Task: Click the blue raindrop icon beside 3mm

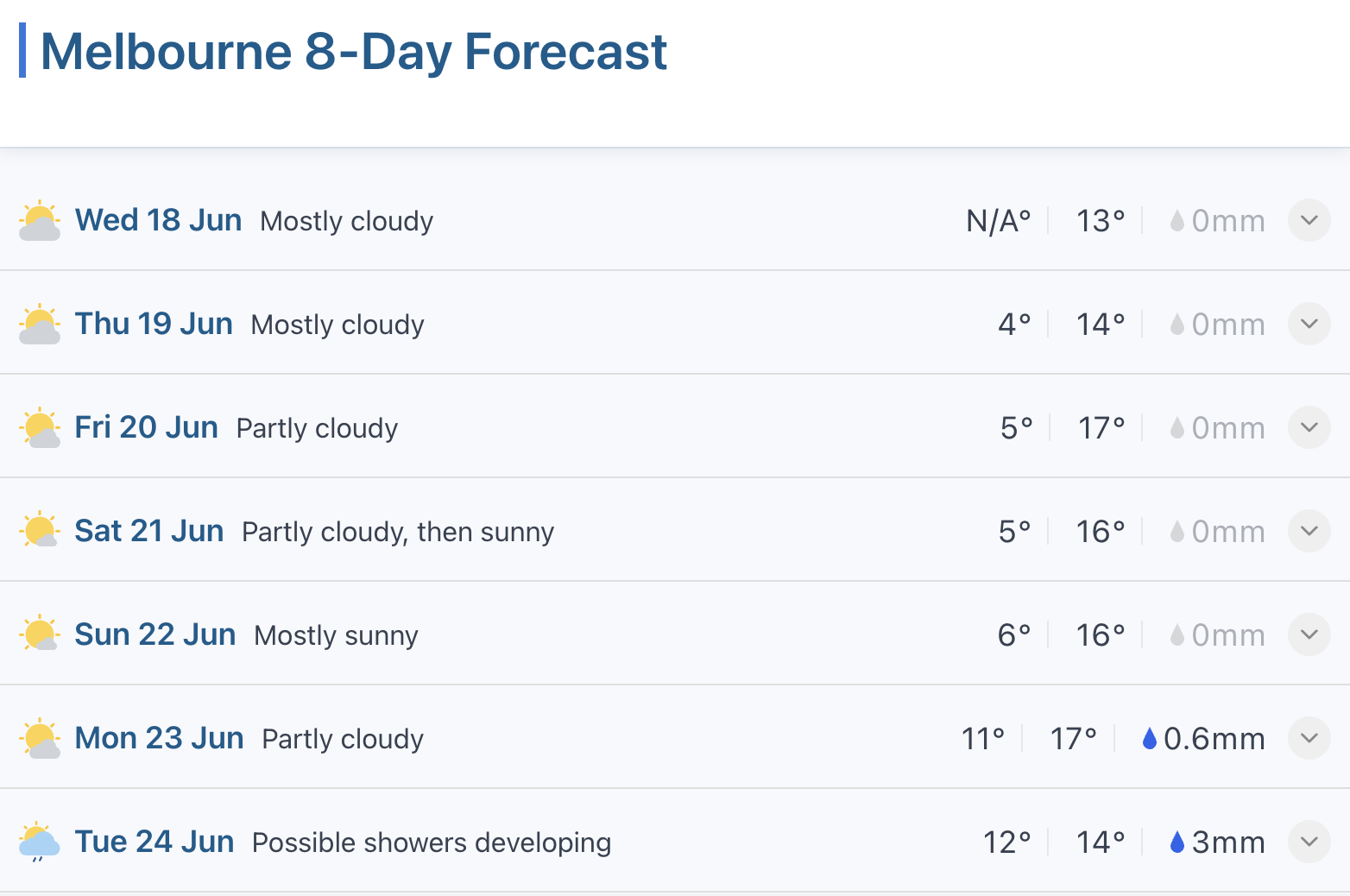Action: click(x=1177, y=842)
